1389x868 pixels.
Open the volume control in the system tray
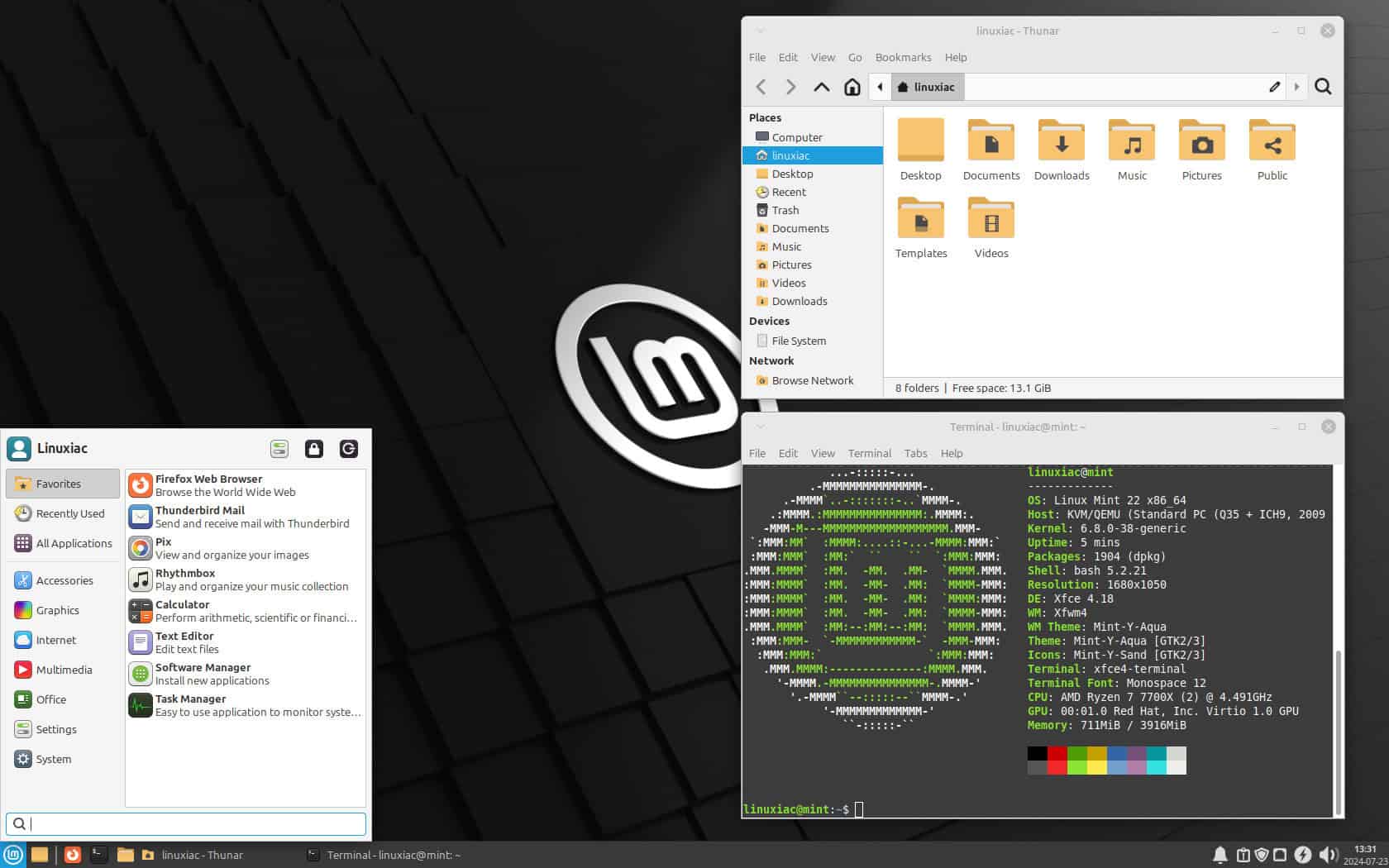1328,855
